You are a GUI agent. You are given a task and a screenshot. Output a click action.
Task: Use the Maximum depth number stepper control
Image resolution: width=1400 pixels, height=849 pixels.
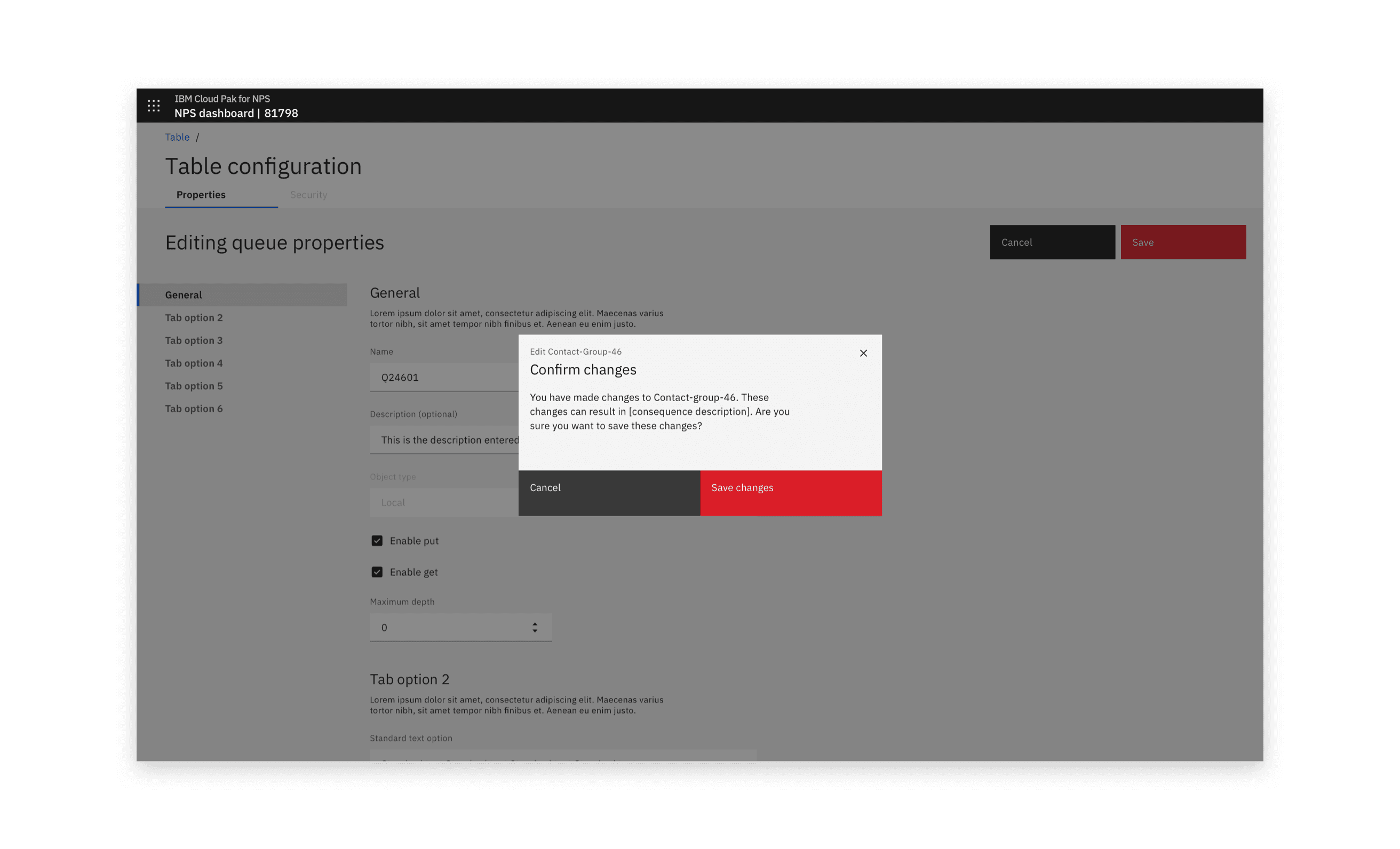460,627
